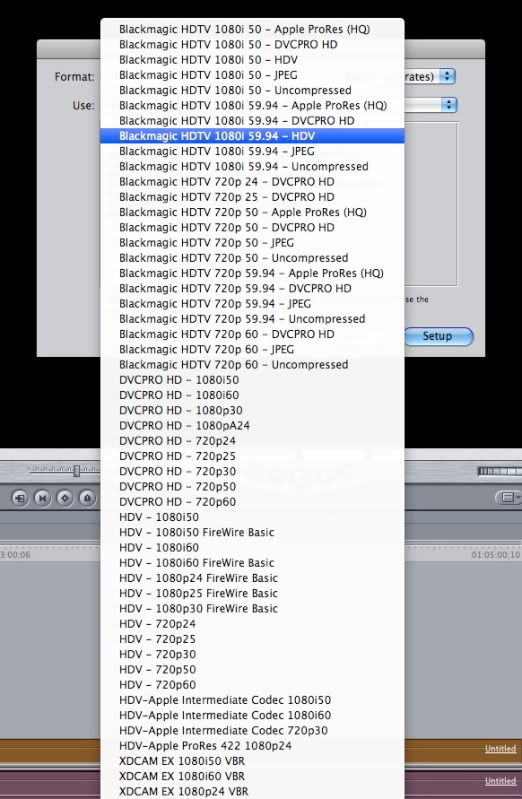Select Blackmagic HDTV 720p 60 – Uncompressed
The image size is (522, 799).
[x=252, y=365]
